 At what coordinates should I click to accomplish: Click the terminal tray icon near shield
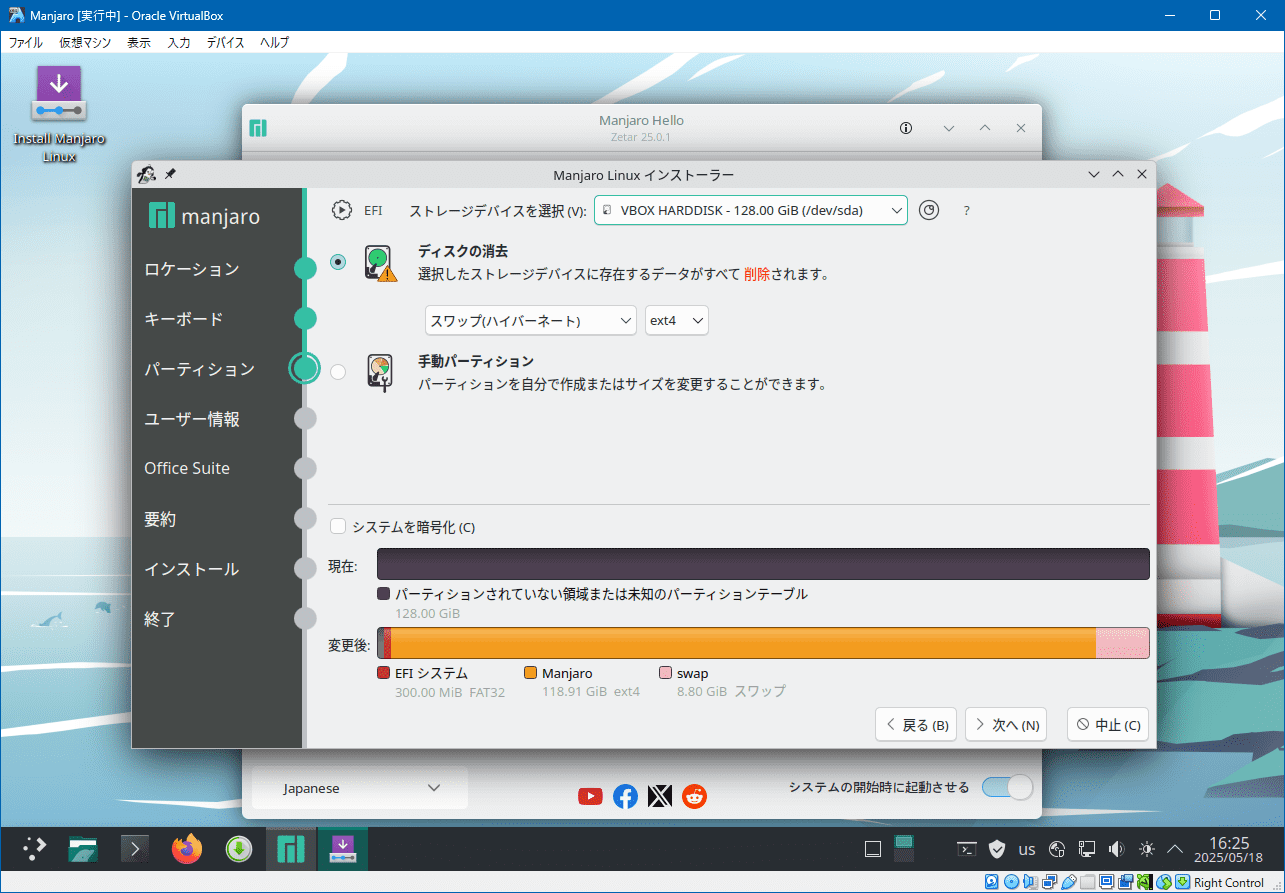[966, 849]
